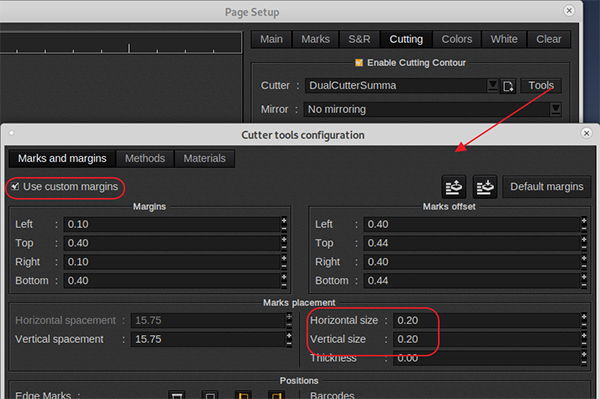Click the Positions section heading
The width and height of the screenshot is (600, 399).
tap(299, 381)
